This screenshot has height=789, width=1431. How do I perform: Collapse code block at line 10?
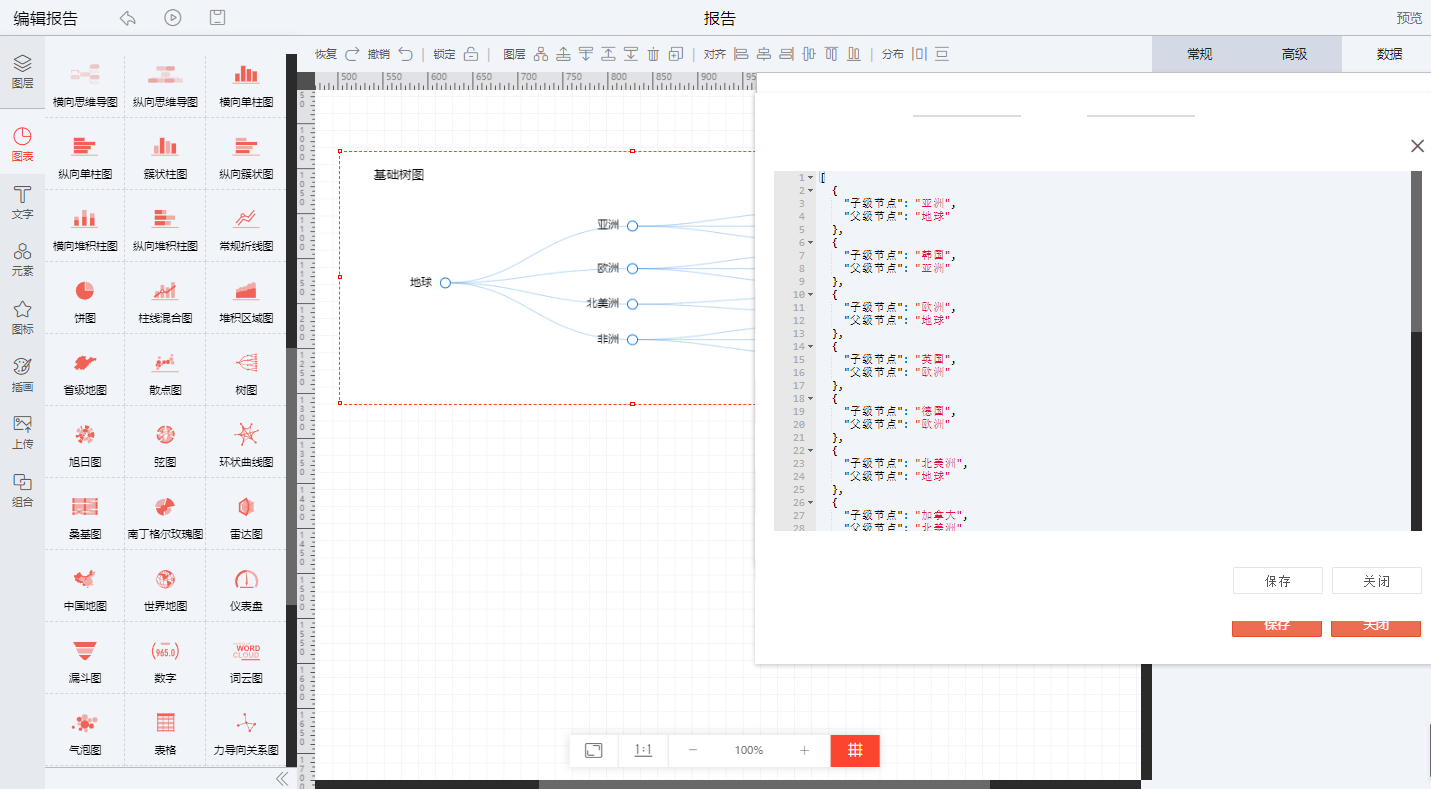[810, 294]
